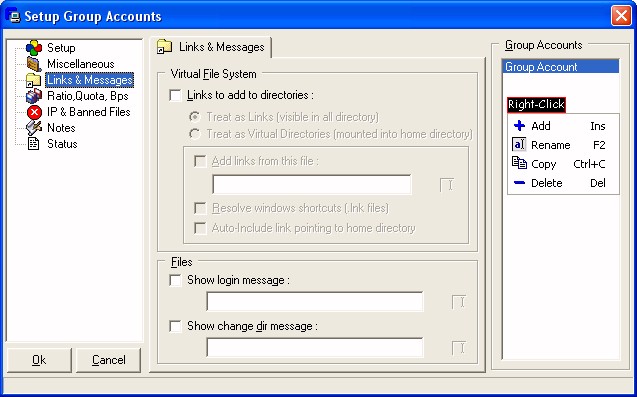Viewport: 637px width, 397px height.
Task: Click the Rename text-cursor icon
Action: (519, 145)
